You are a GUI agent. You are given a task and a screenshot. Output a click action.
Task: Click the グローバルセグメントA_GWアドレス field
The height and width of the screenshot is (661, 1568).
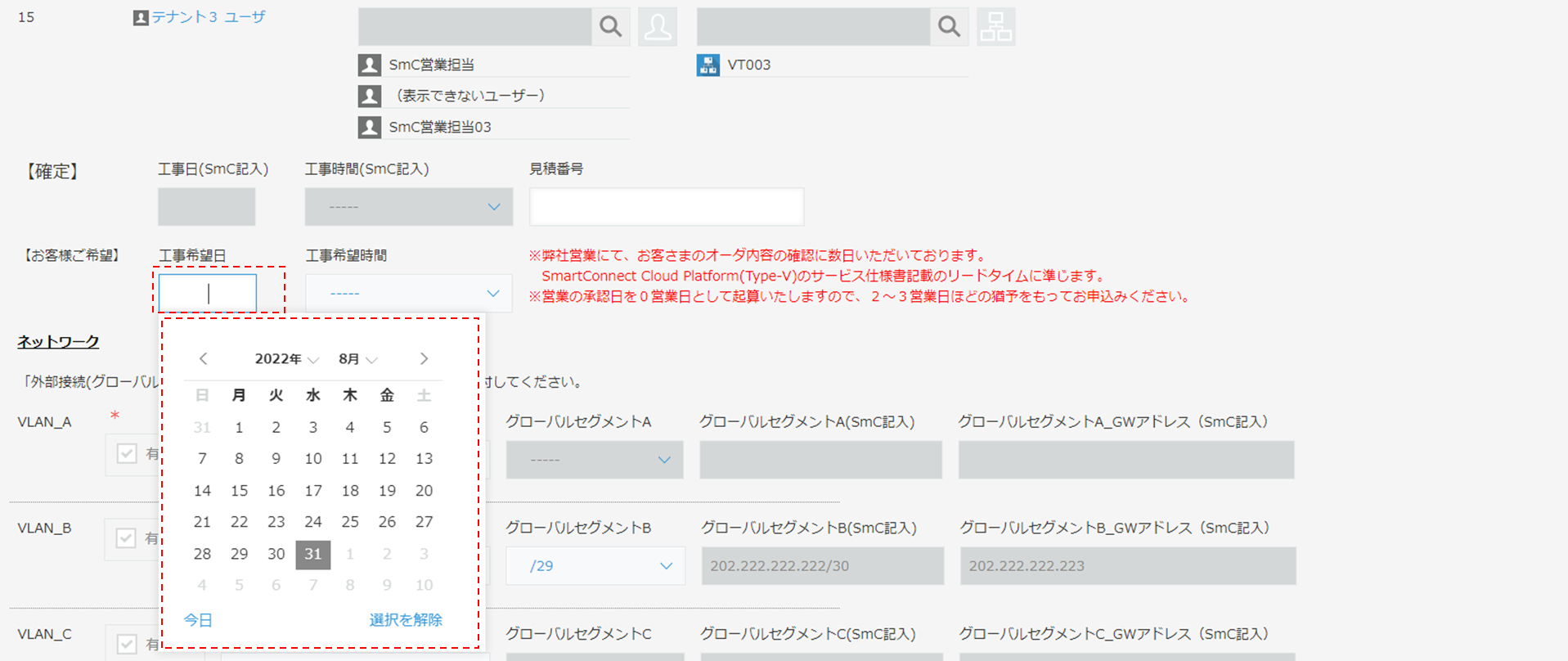[1126, 460]
